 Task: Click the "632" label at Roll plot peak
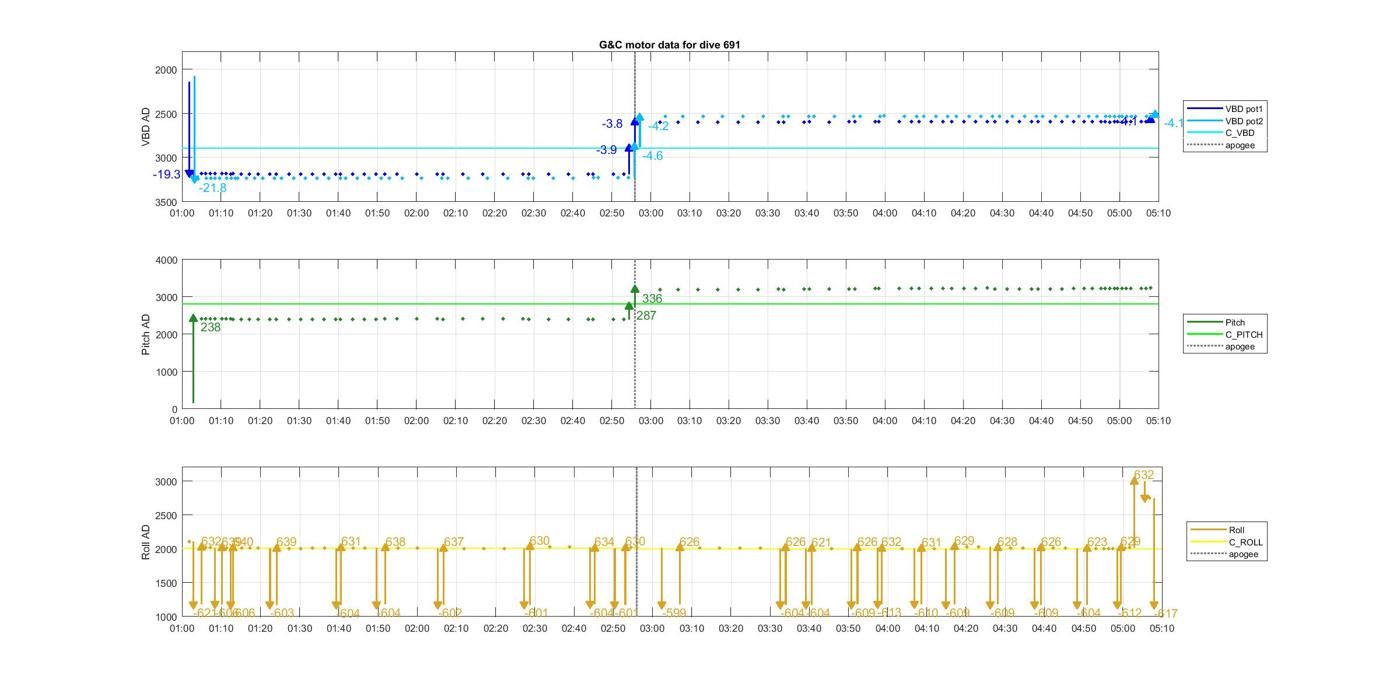tap(1144, 475)
